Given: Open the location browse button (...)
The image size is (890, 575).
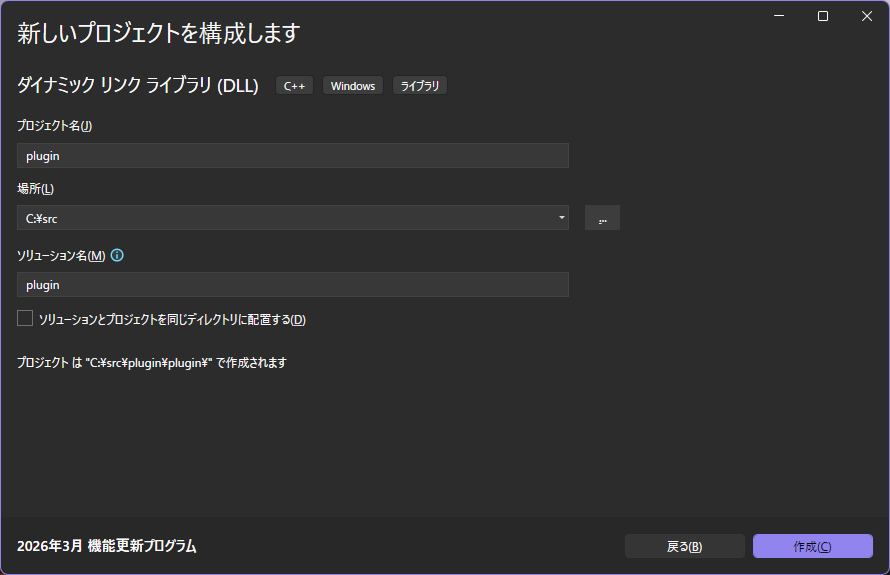Looking at the screenshot, I should point(602,218).
